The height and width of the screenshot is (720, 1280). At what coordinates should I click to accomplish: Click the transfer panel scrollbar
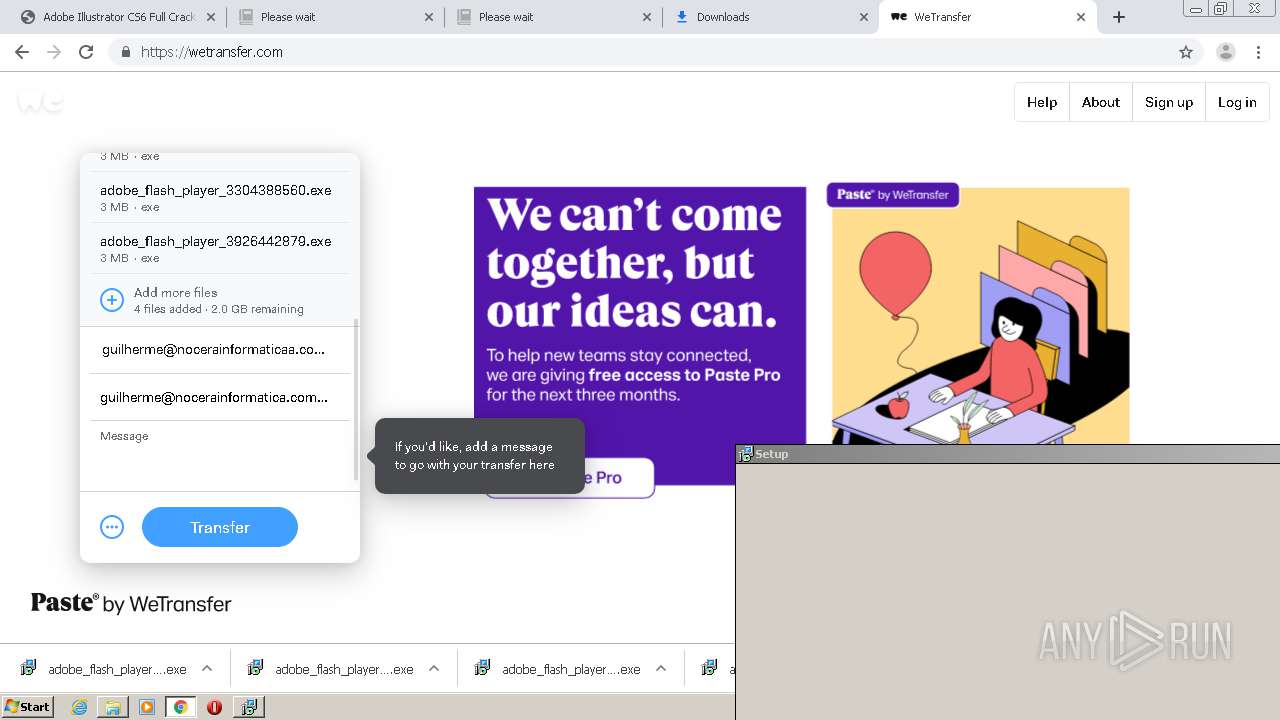pyautogui.click(x=356, y=400)
